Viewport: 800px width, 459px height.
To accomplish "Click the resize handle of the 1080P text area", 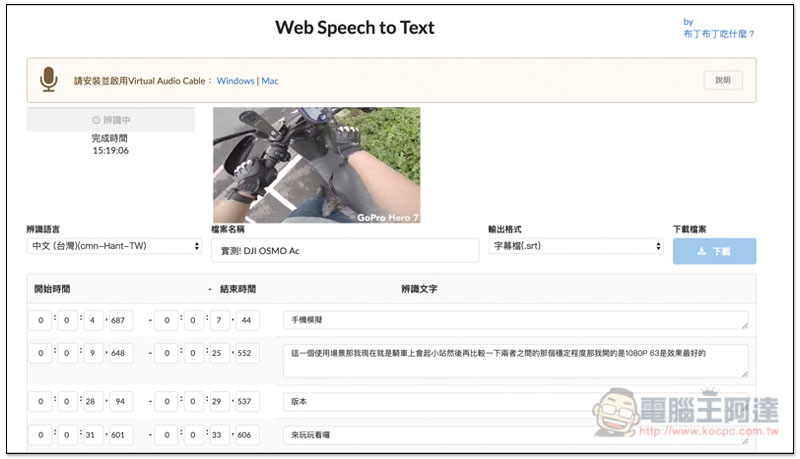I will (x=745, y=374).
